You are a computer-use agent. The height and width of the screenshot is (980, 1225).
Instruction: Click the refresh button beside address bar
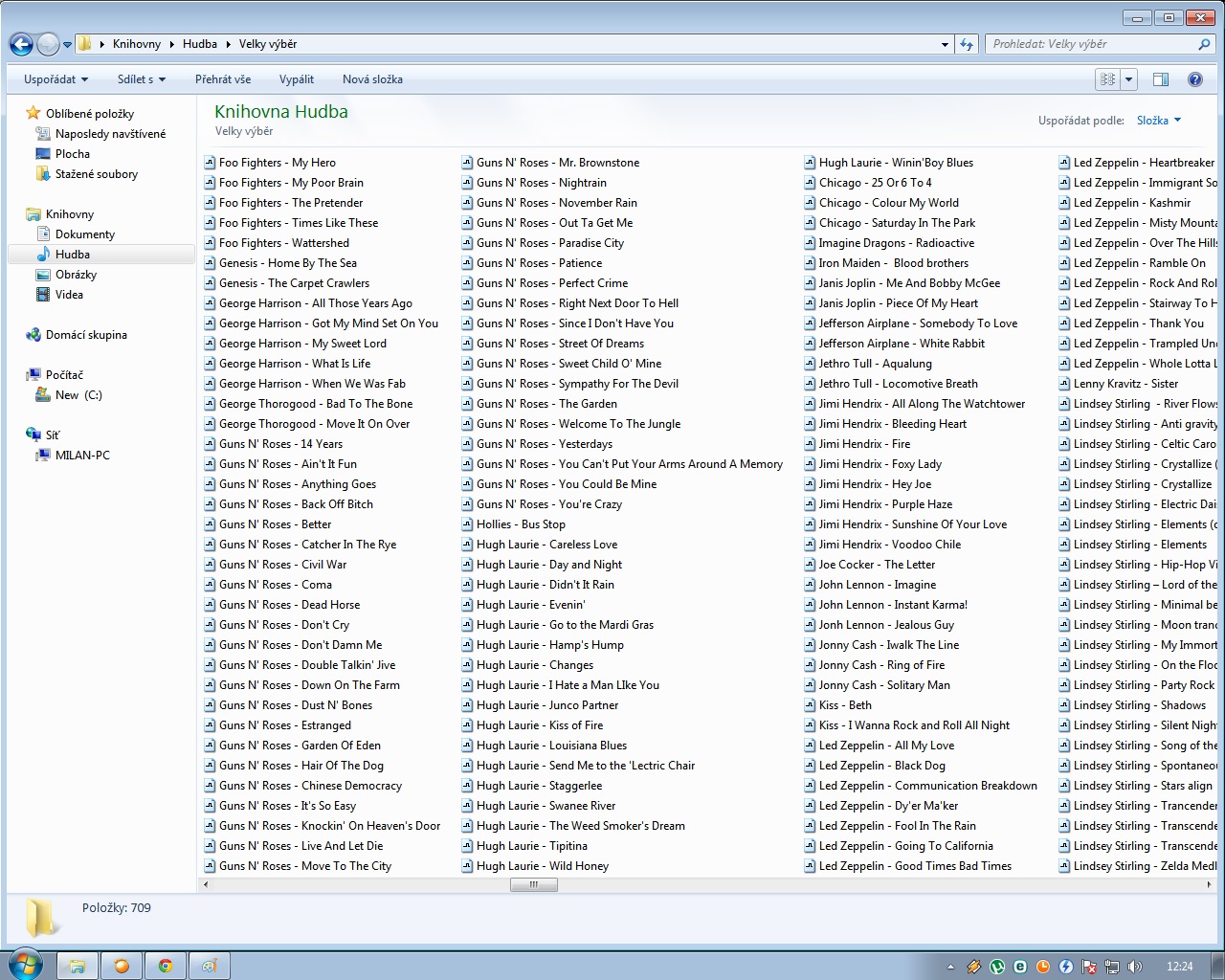pyautogui.click(x=967, y=44)
